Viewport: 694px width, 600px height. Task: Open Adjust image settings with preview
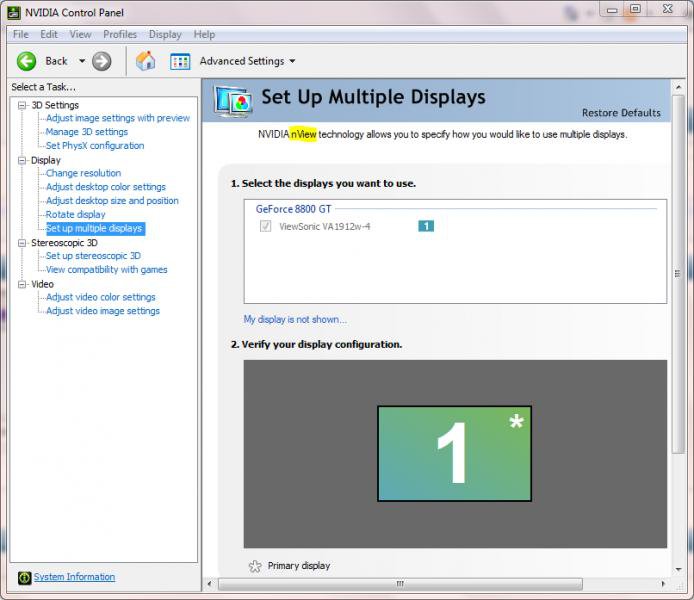[x=118, y=118]
